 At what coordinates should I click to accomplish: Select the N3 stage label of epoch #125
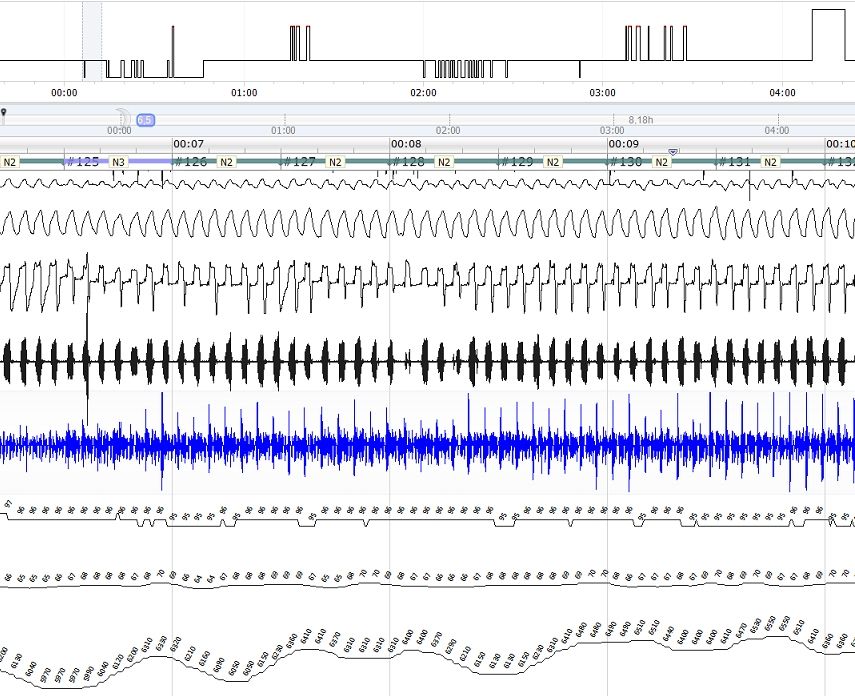118,162
